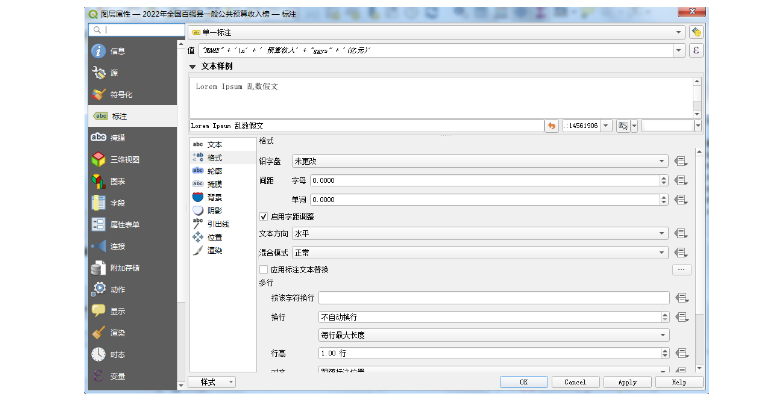Open the 三维视图 (3D View) page
Viewport: 773px width, 413px height.
[132, 159]
